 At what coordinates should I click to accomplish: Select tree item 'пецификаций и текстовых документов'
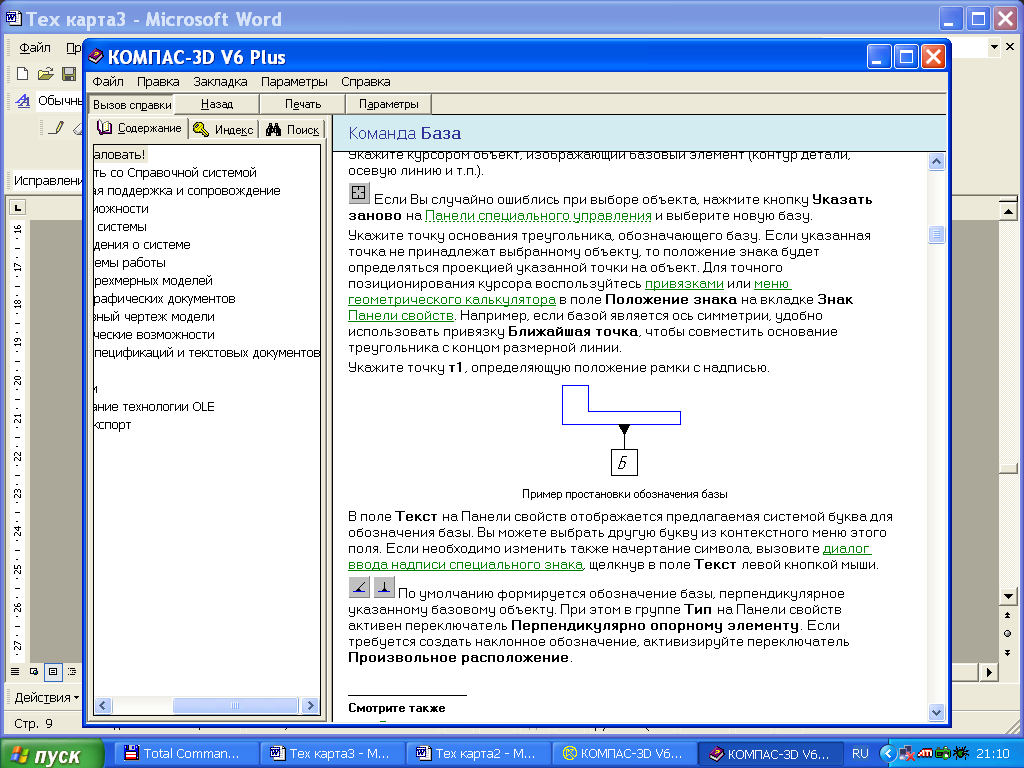click(x=206, y=353)
